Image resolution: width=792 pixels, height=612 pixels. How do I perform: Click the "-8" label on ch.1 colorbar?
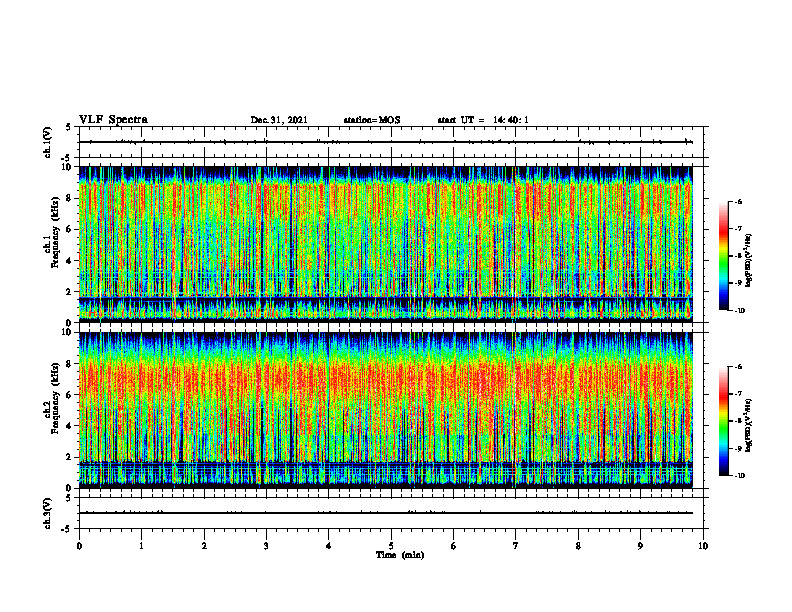738,256
